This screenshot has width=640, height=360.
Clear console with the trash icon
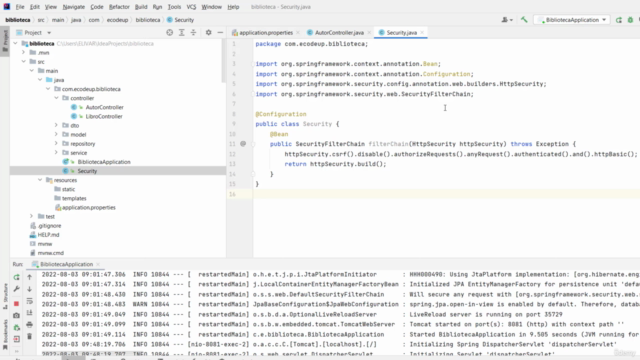tap(29, 336)
